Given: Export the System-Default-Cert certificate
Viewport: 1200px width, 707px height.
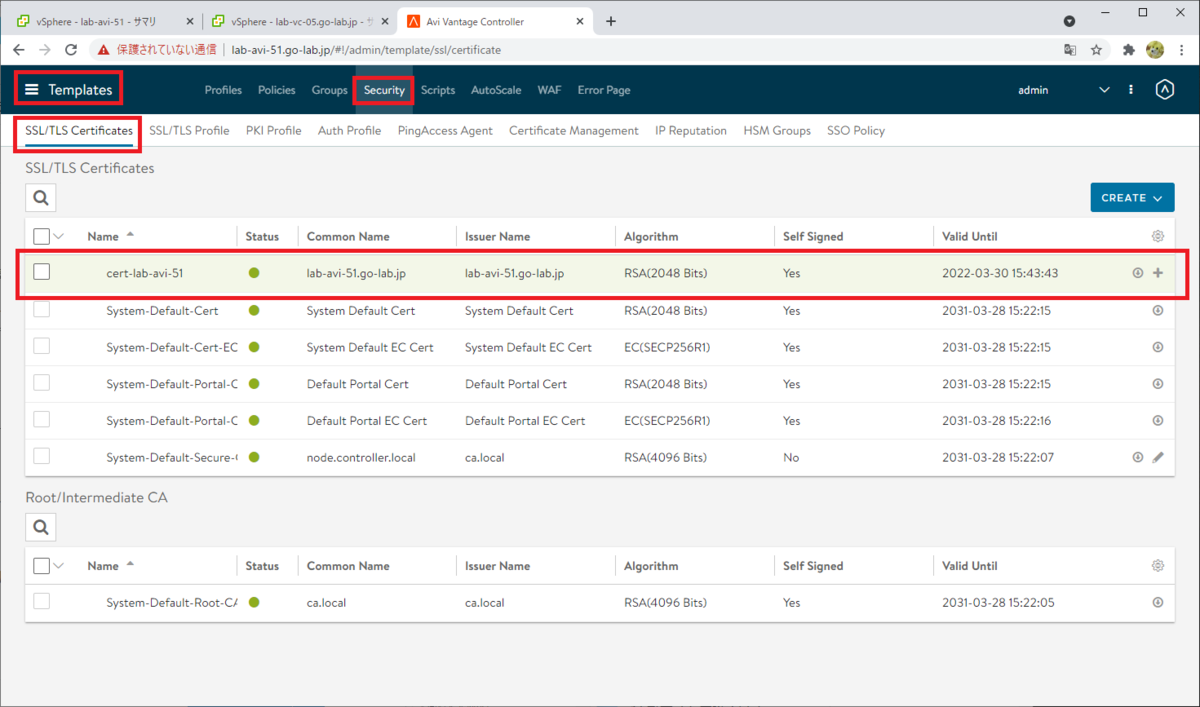Looking at the screenshot, I should (1158, 311).
